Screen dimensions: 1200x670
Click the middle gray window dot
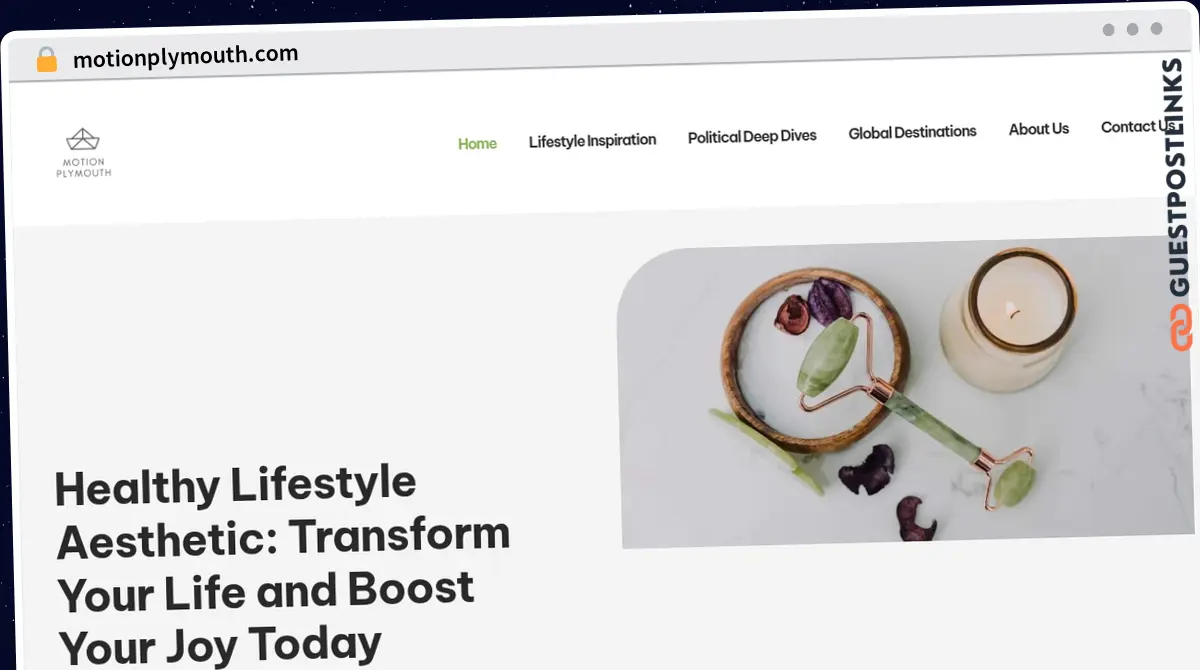tap(1132, 29)
